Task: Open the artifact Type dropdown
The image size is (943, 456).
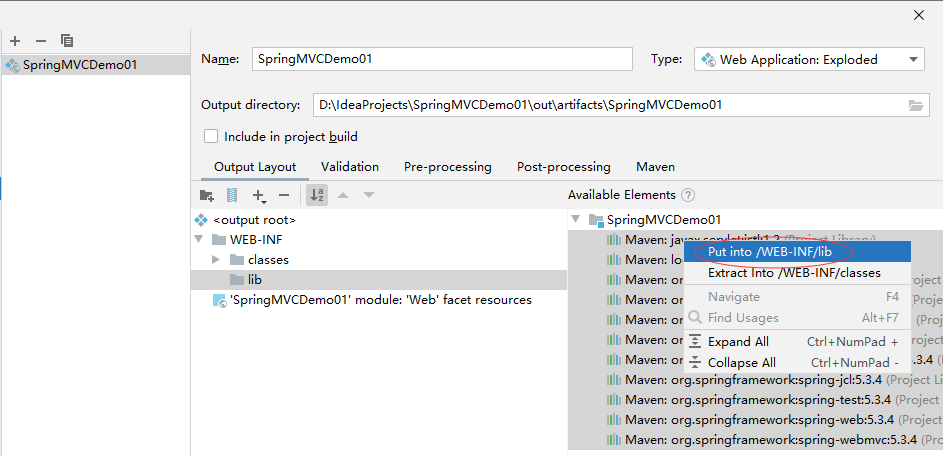Action: pos(808,60)
